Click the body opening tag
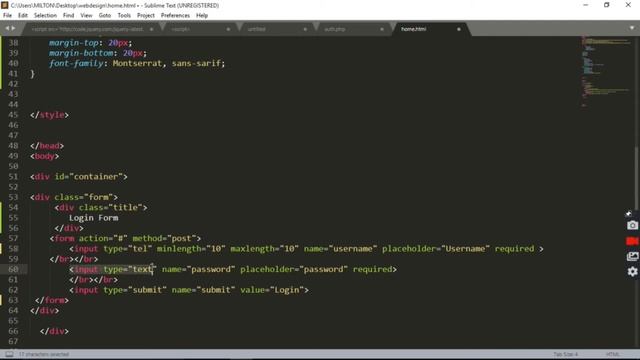The image size is (640, 360). 44,156
